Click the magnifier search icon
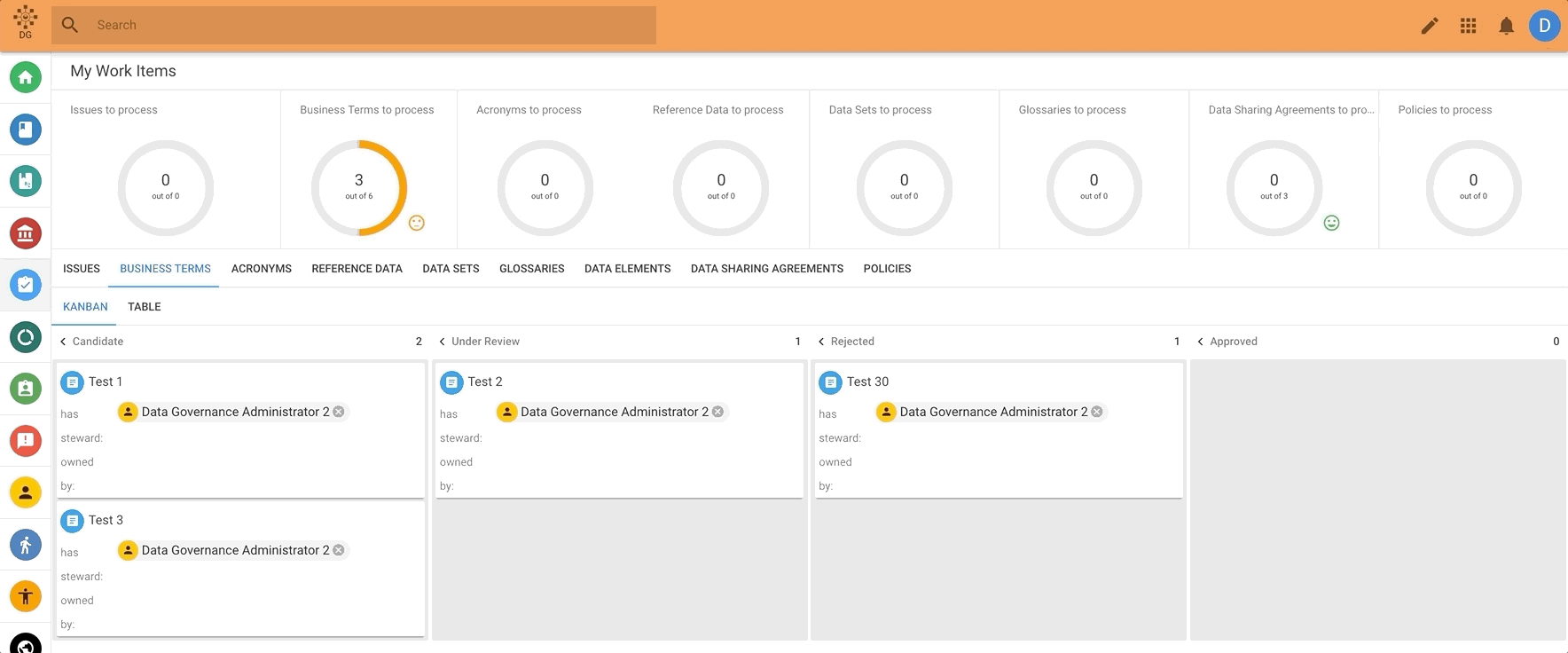 point(70,25)
